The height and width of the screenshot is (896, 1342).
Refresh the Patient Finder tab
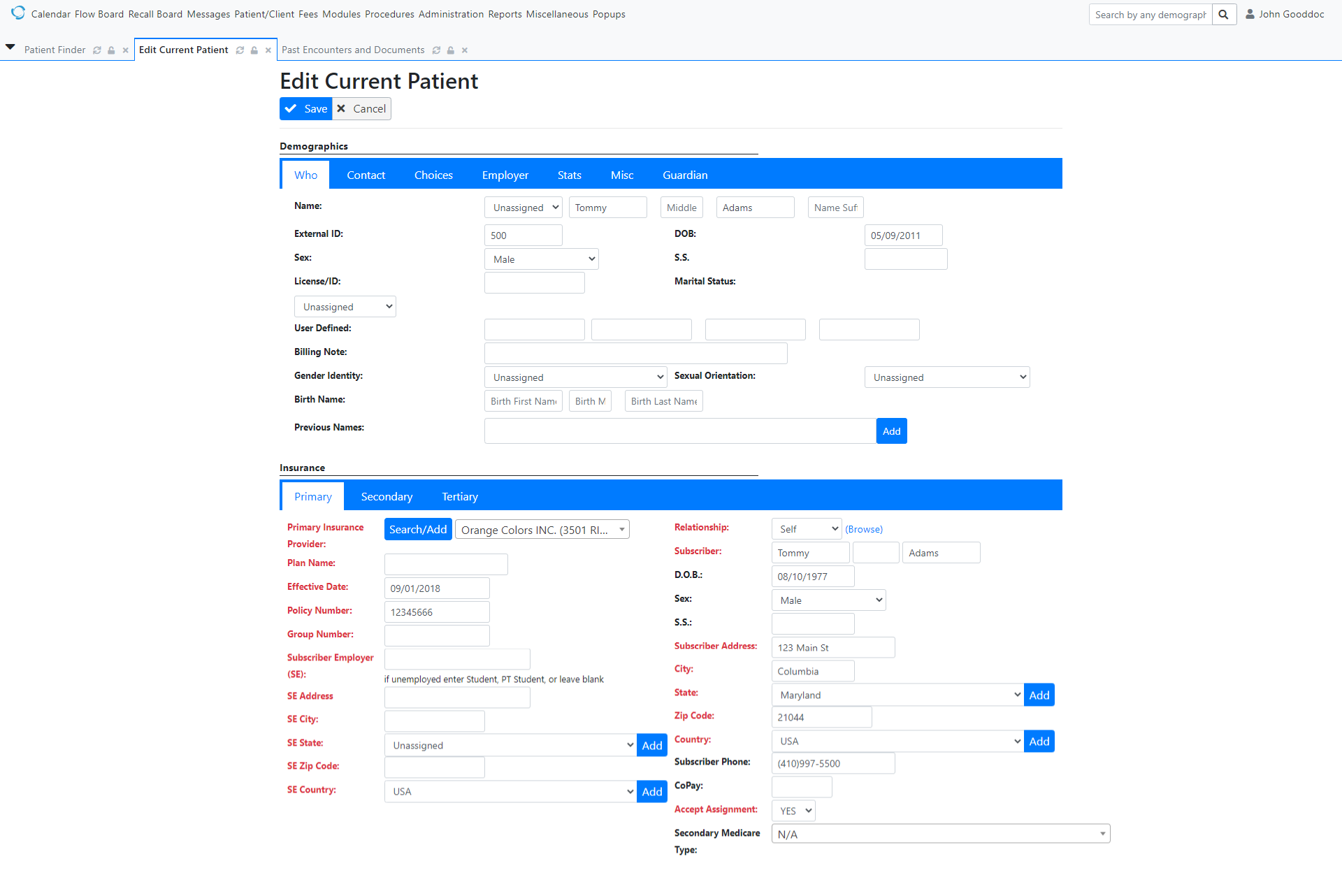[96, 50]
